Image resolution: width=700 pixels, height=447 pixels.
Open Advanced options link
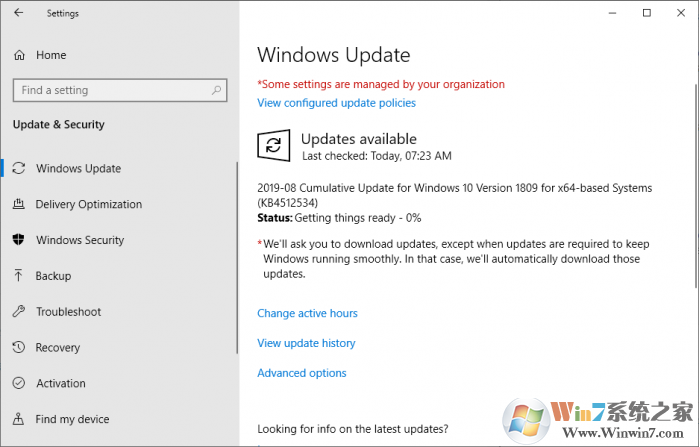coord(302,373)
